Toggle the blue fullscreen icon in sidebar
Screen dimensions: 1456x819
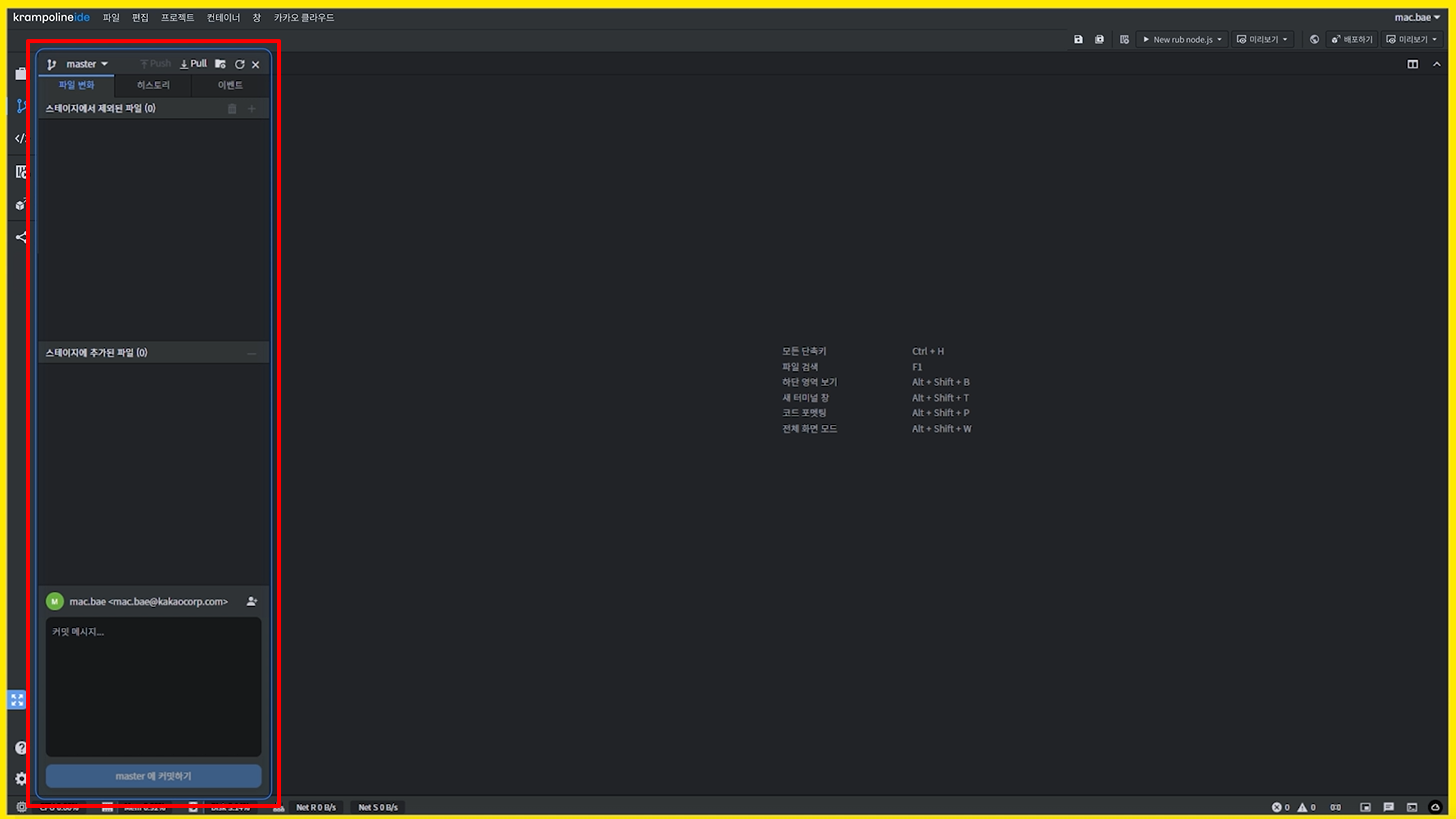[17, 700]
